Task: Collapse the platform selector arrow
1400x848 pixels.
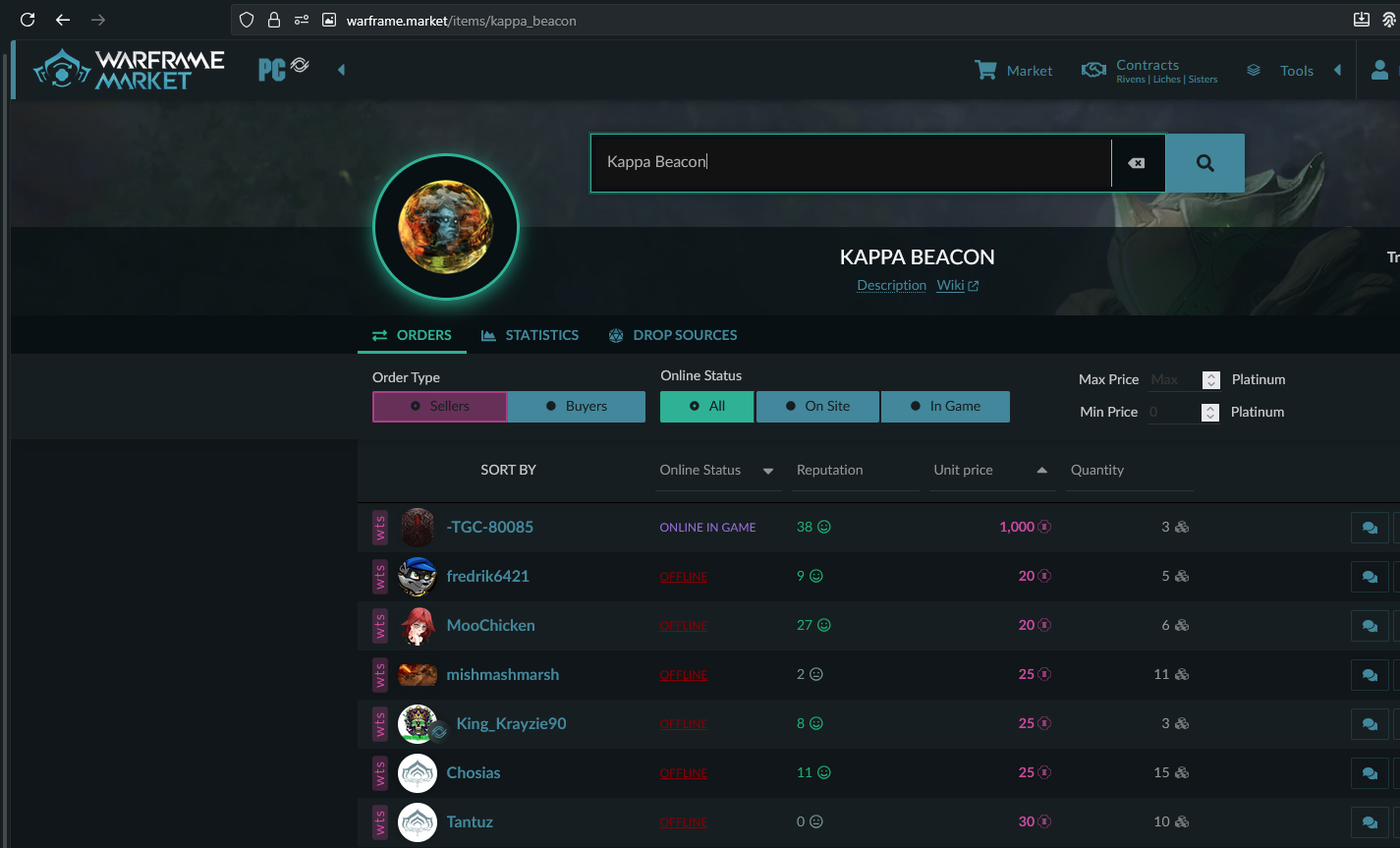Action: [x=341, y=70]
